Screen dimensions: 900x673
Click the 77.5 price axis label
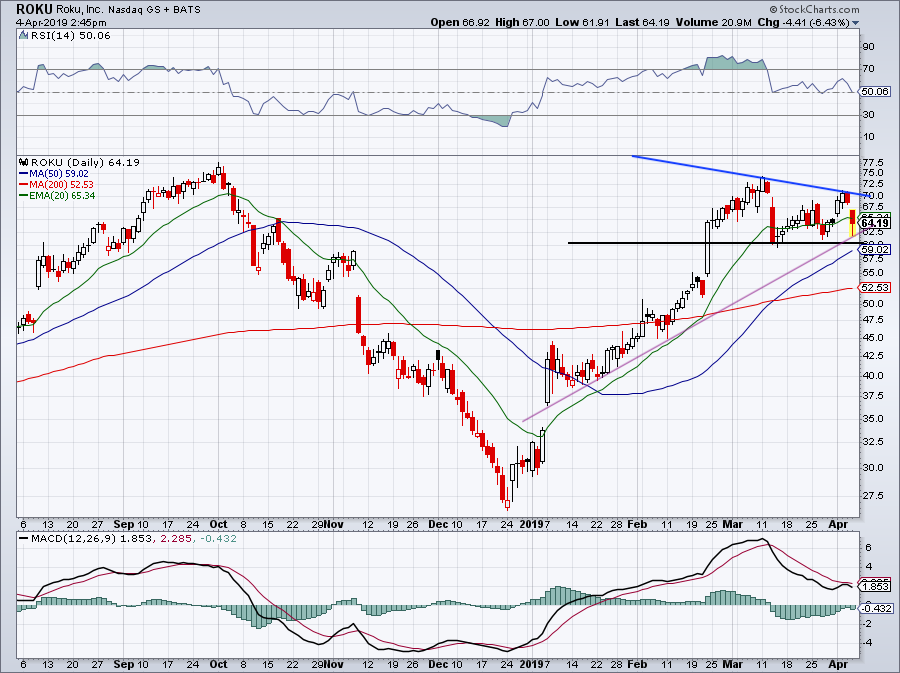click(872, 162)
